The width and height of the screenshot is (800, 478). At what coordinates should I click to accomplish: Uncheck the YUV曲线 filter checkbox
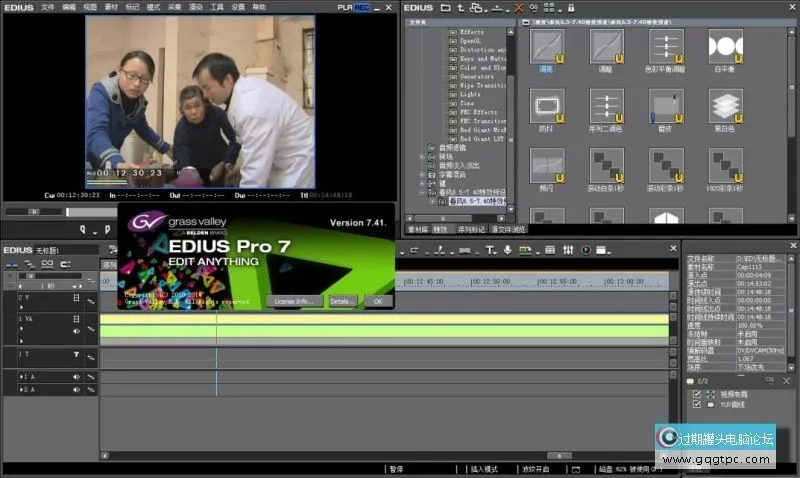[697, 405]
